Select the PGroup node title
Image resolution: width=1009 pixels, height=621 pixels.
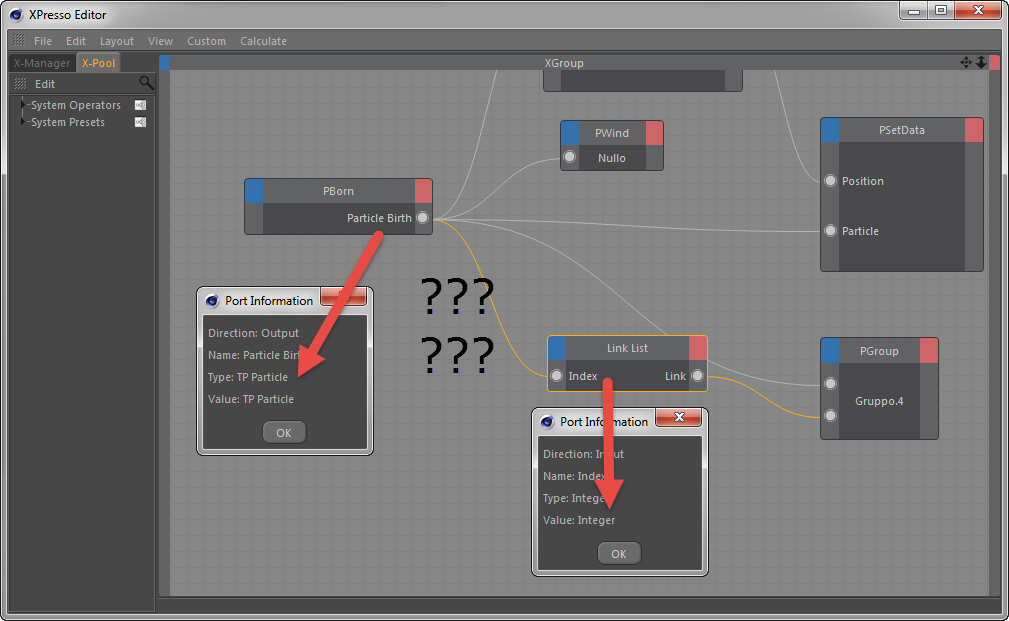point(879,351)
